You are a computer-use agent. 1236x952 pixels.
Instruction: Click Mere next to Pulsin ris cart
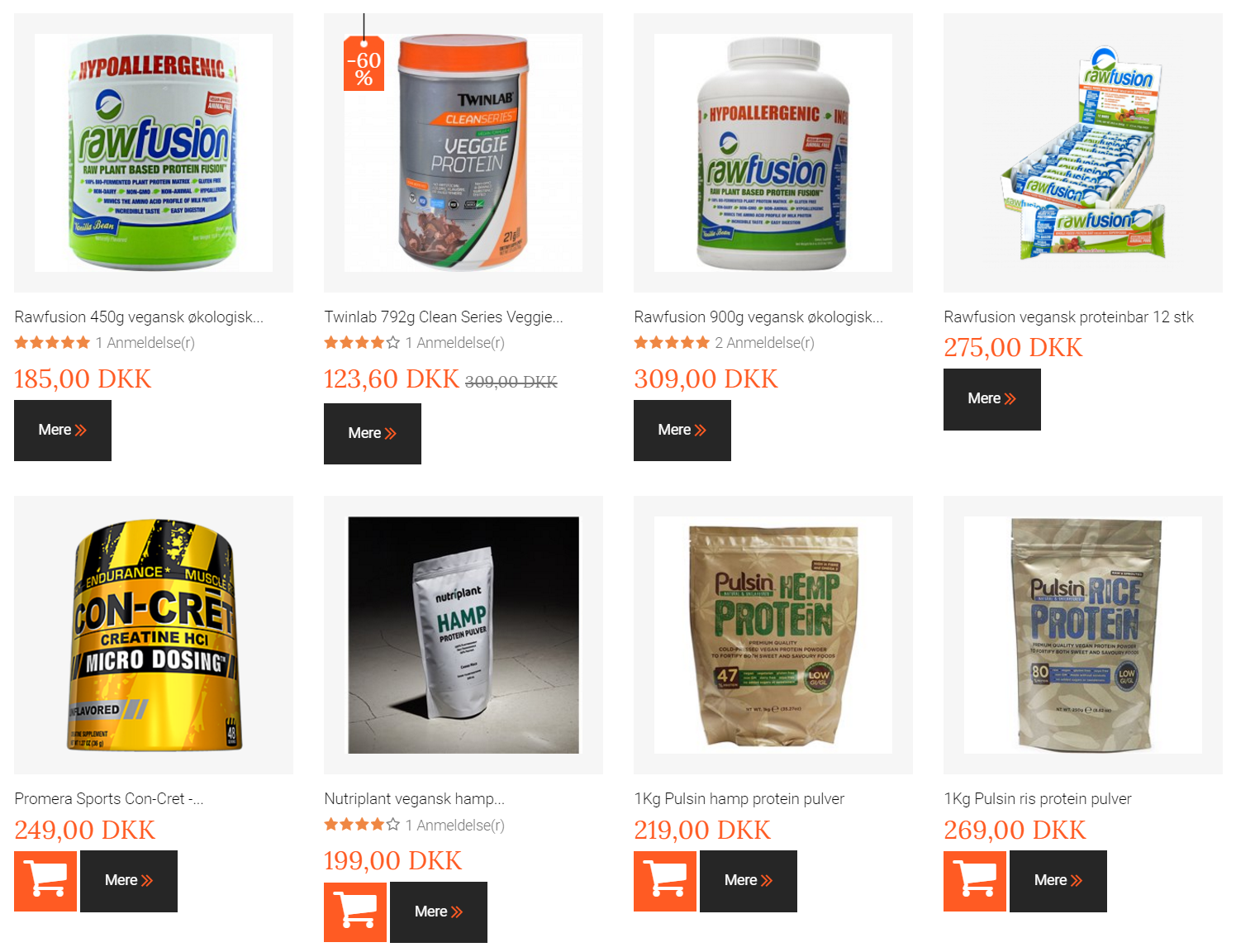(1058, 881)
